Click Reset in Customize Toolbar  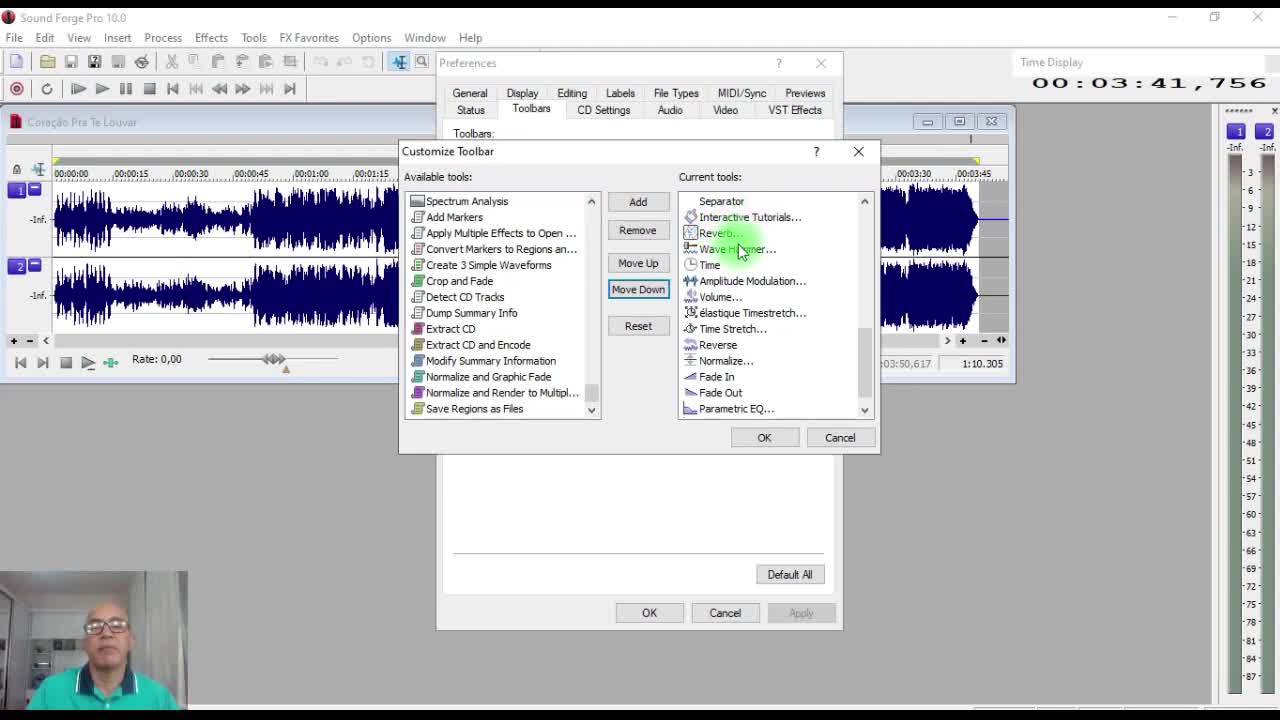coord(638,326)
